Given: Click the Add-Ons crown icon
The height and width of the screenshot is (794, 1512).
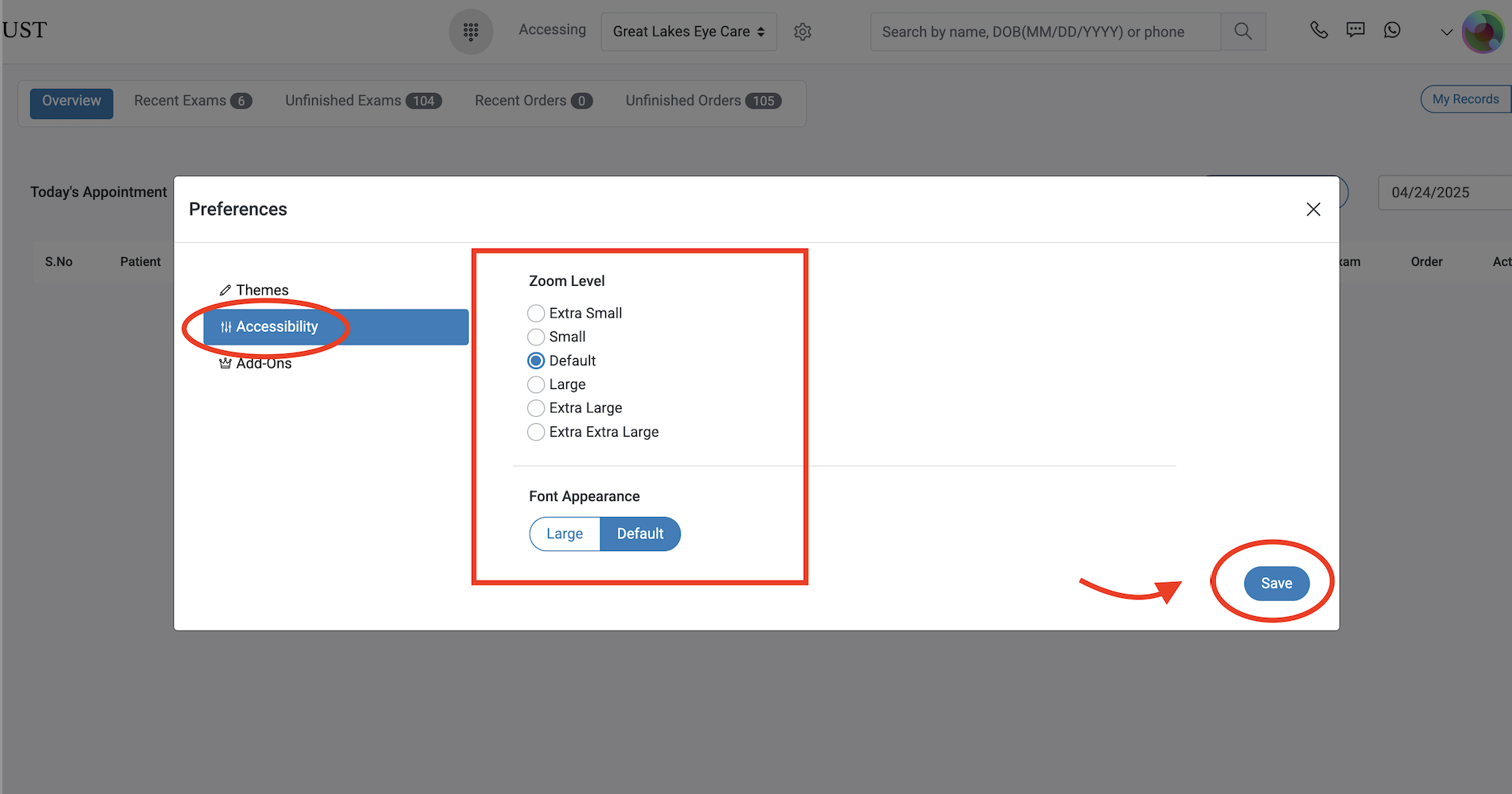Looking at the screenshot, I should pyautogui.click(x=226, y=363).
